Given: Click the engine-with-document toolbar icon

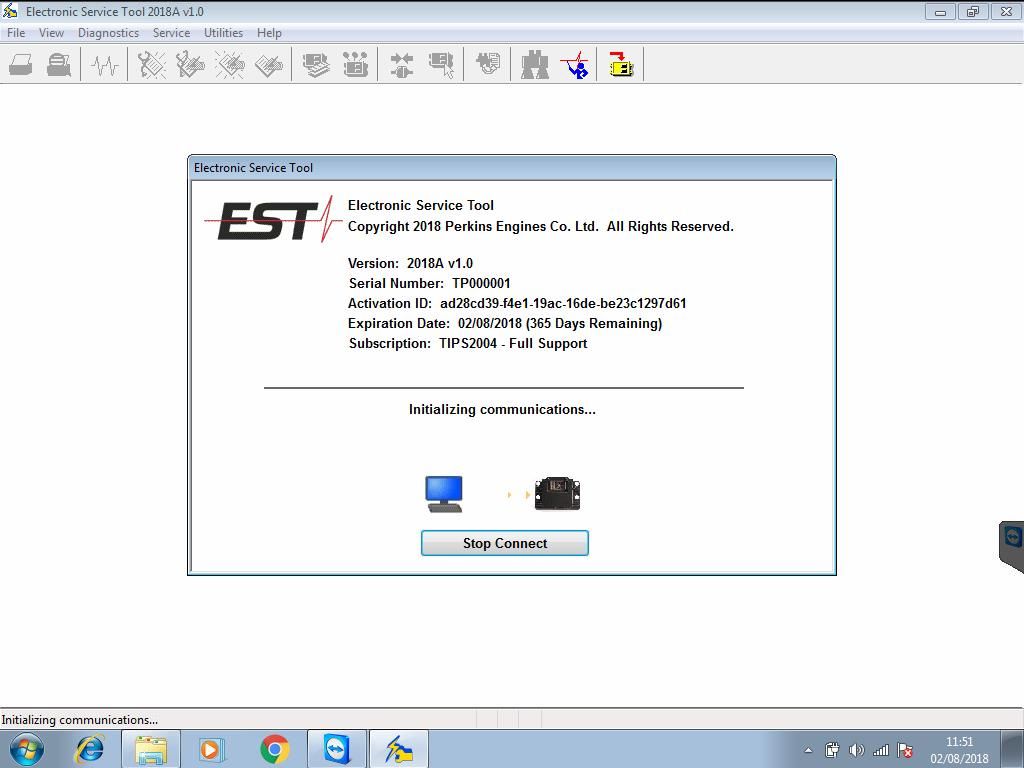Looking at the screenshot, I should coord(487,63).
